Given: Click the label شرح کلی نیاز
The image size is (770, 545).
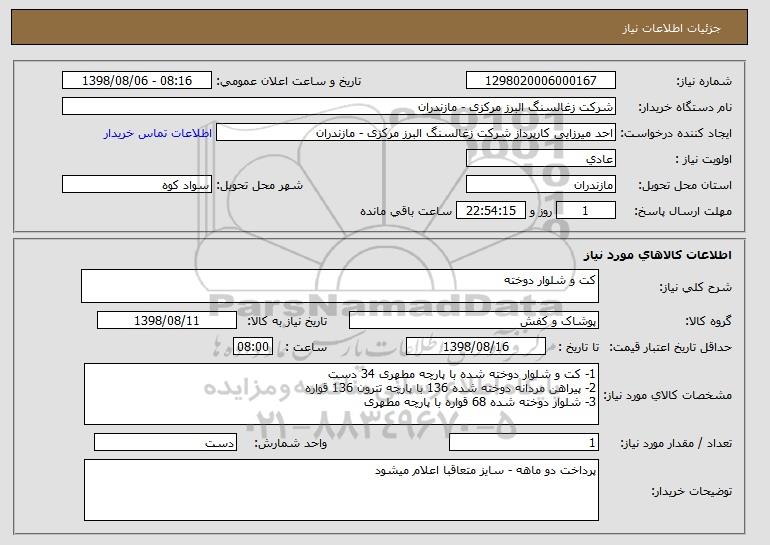Looking at the screenshot, I should (x=695, y=287).
